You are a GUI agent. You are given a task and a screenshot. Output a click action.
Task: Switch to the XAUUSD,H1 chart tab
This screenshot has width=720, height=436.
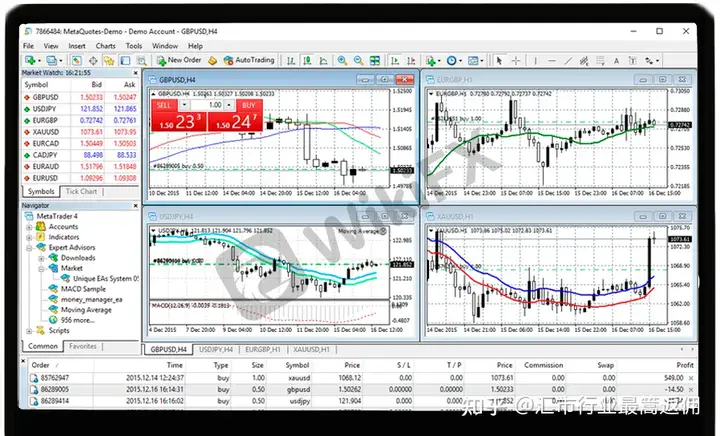tap(311, 350)
